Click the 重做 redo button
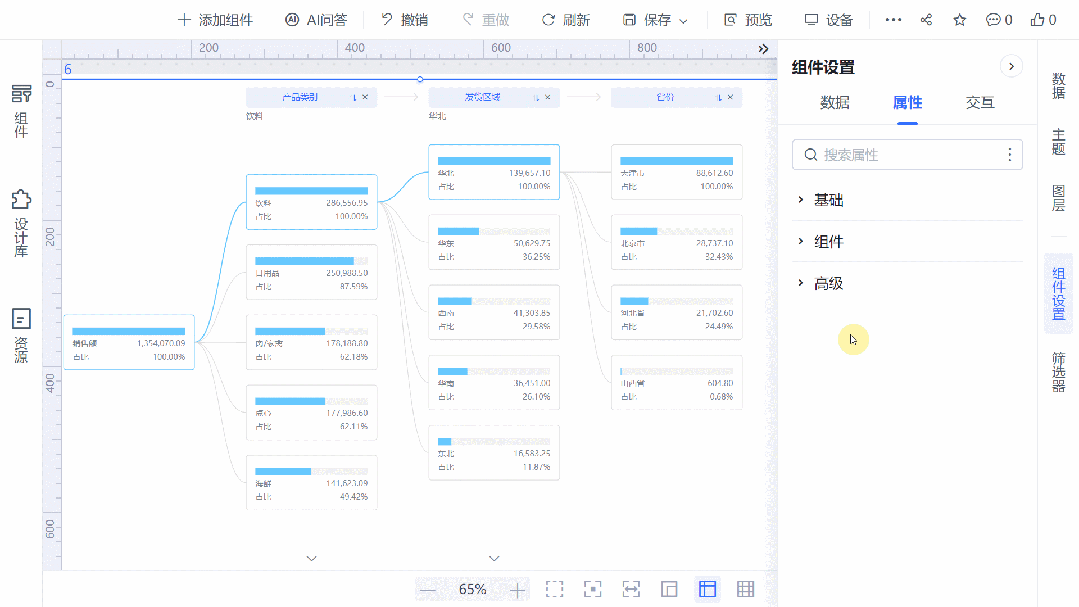Viewport: 1079px width, 607px height. [486, 20]
